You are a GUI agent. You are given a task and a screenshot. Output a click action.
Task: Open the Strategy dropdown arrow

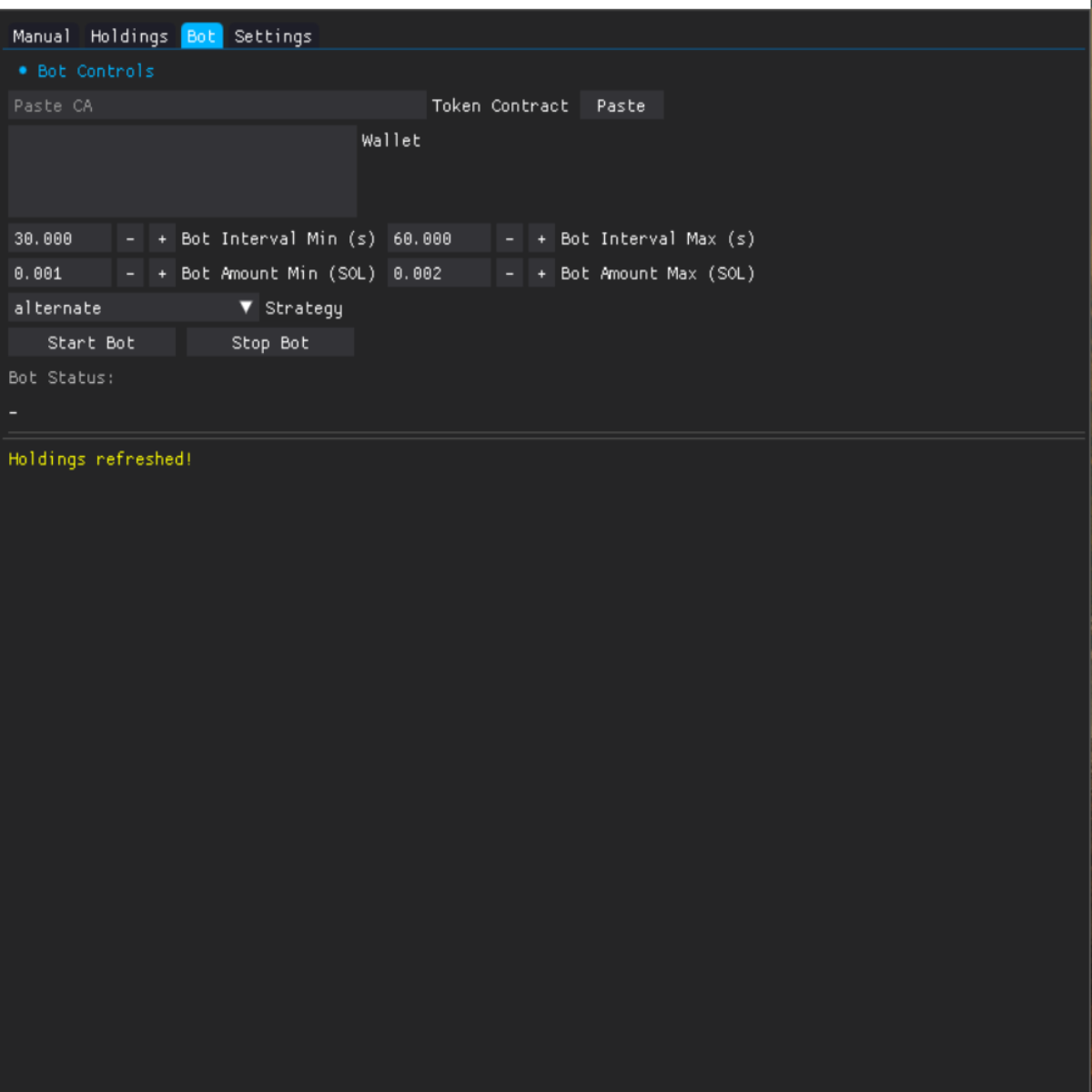[246, 308]
